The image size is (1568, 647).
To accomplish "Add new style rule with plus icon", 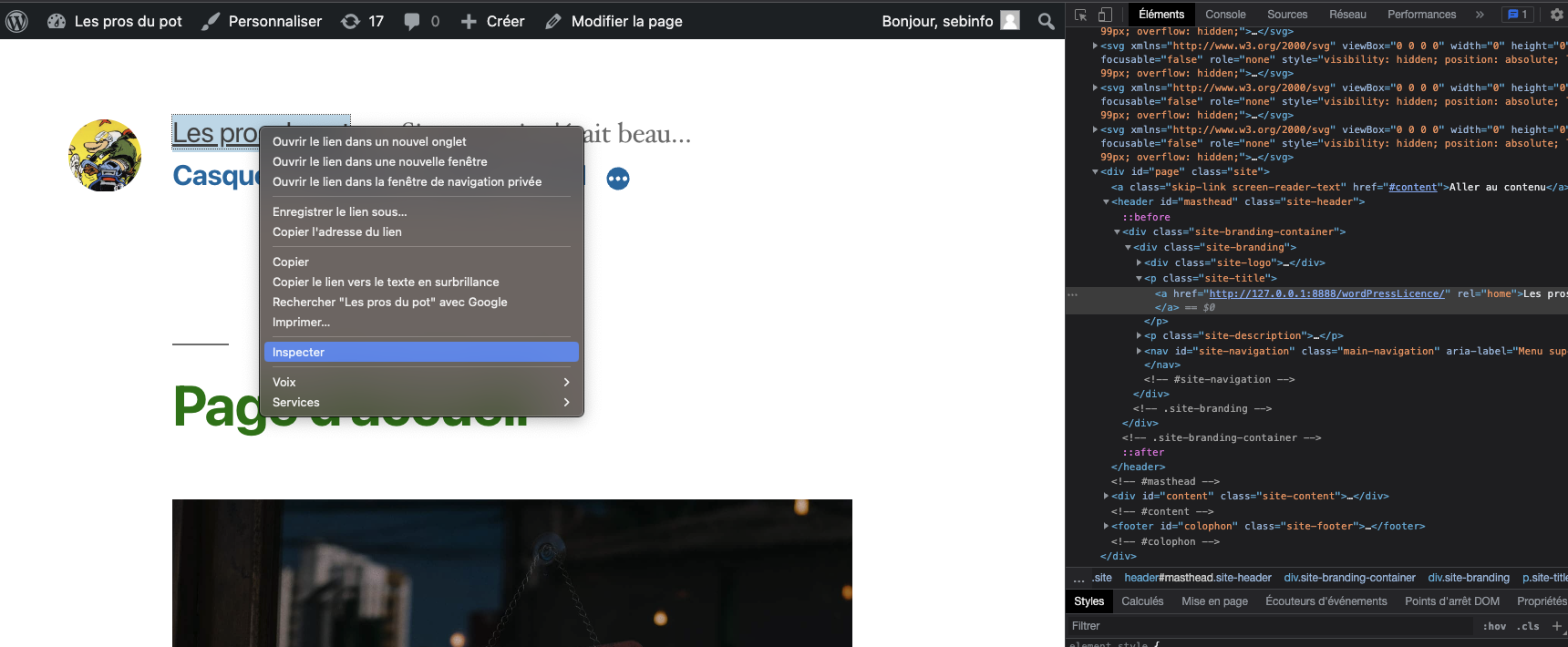I will pyautogui.click(x=1557, y=626).
